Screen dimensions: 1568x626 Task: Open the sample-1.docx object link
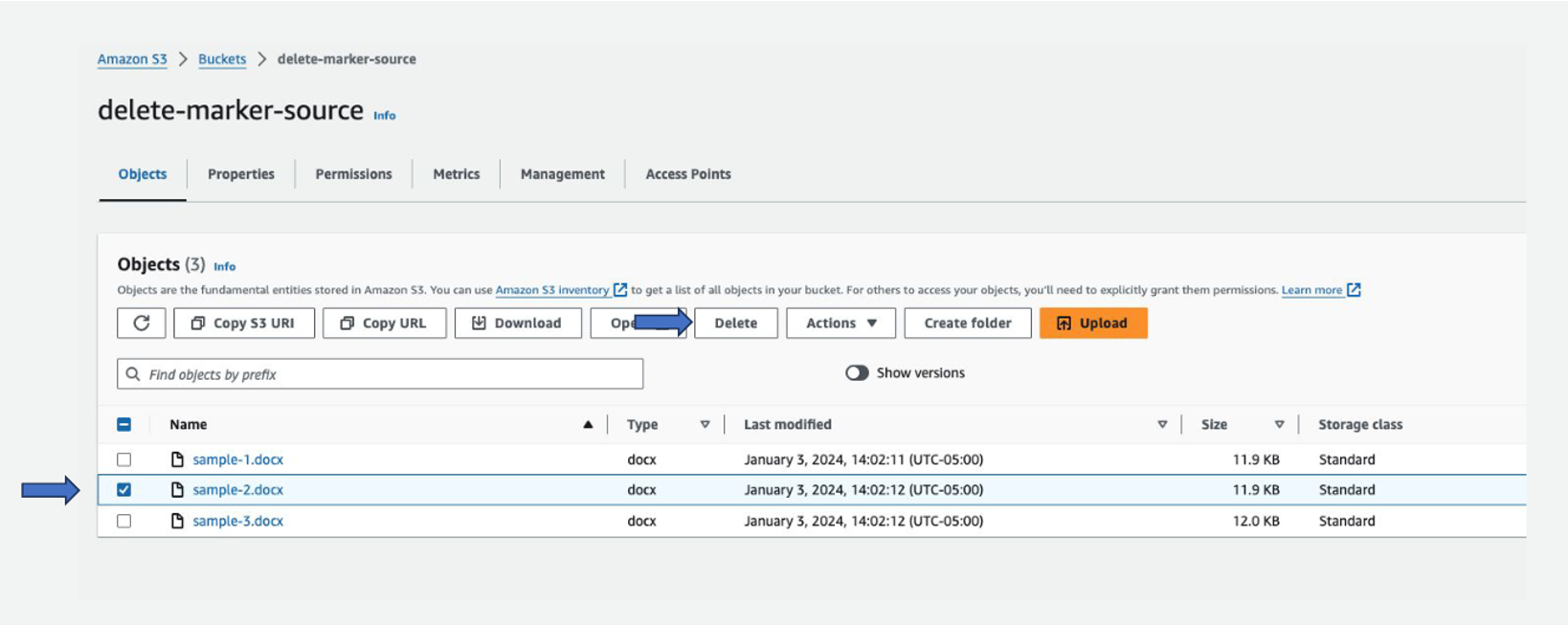click(238, 459)
